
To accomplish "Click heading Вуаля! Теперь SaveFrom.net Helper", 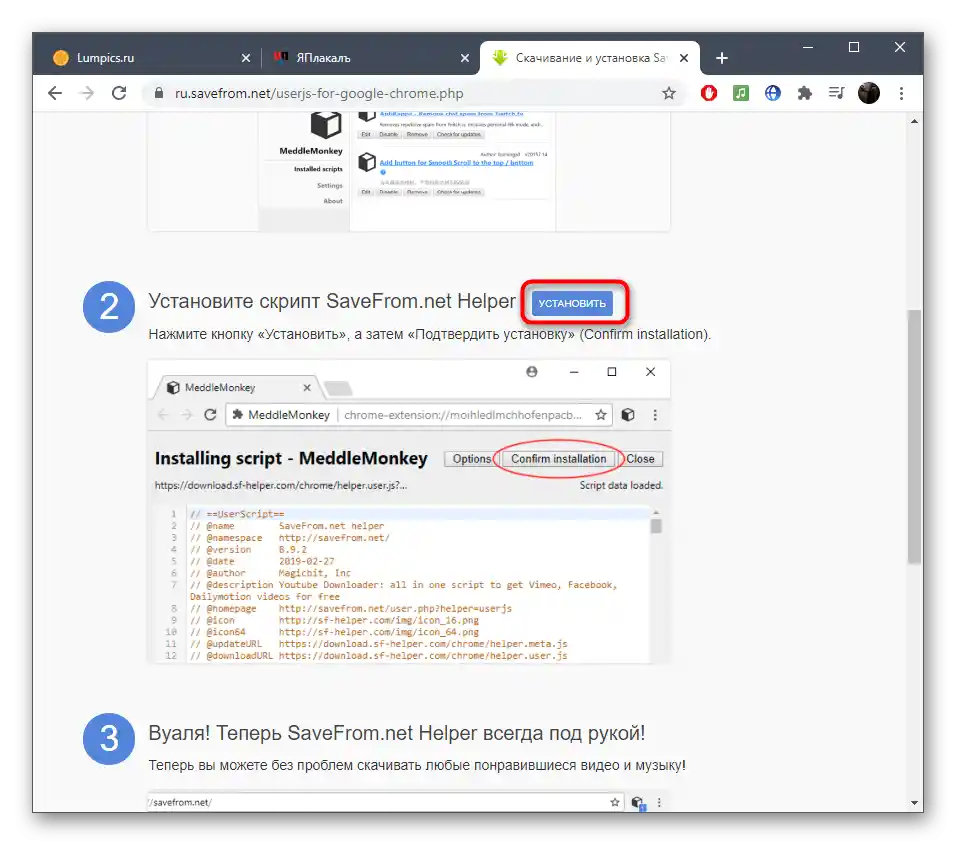I will [x=396, y=733].
